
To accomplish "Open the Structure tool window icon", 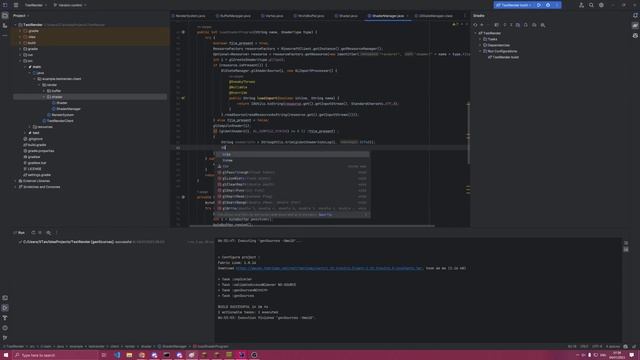I will coord(5,26).
